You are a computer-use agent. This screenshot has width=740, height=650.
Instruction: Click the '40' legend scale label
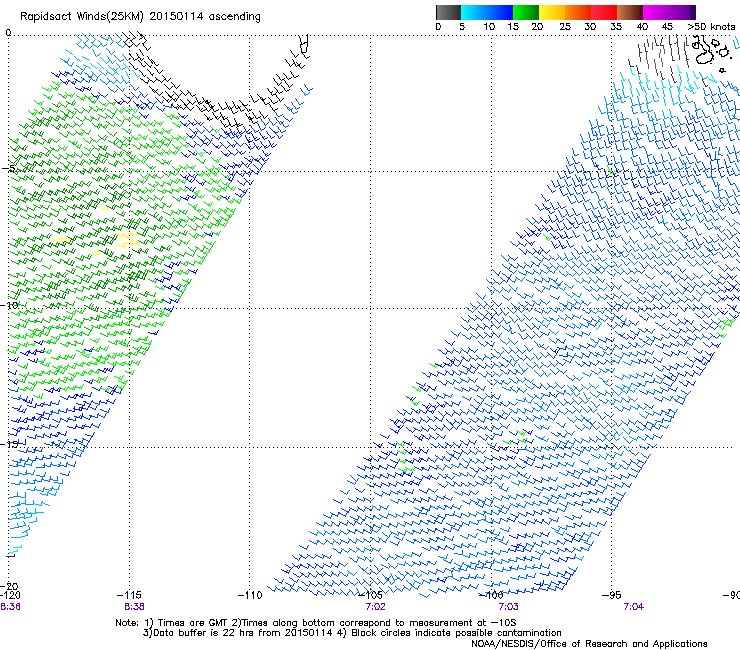point(642,27)
